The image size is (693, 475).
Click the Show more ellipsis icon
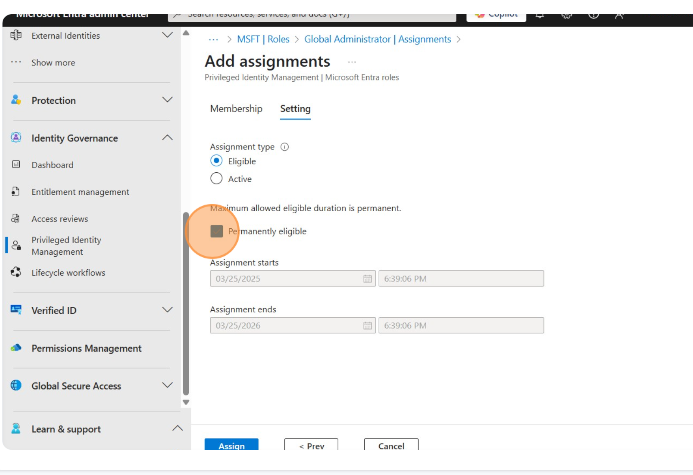(x=16, y=62)
